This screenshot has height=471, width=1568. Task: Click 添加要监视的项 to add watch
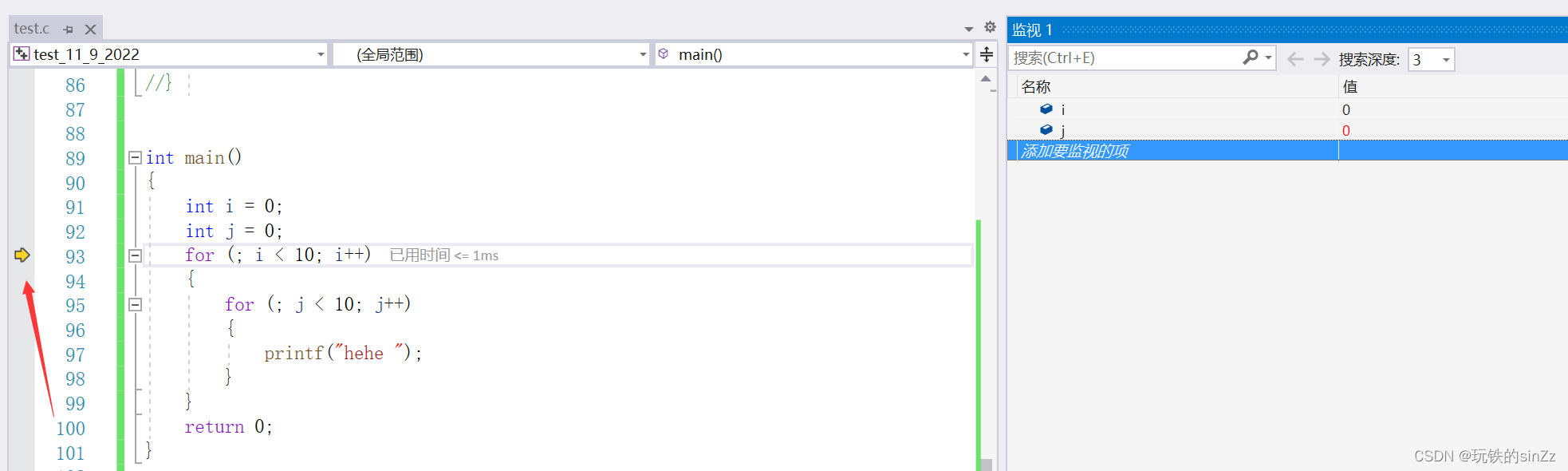coord(1074,151)
